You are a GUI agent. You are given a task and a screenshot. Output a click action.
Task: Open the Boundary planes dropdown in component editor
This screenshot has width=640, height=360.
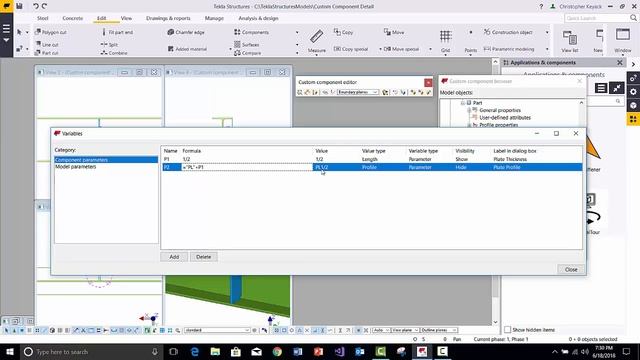point(358,92)
